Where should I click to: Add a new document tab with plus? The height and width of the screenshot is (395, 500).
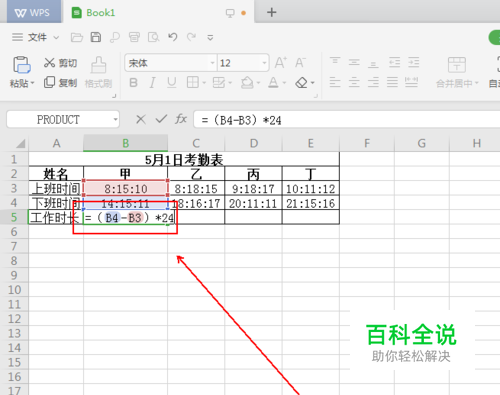click(x=272, y=12)
